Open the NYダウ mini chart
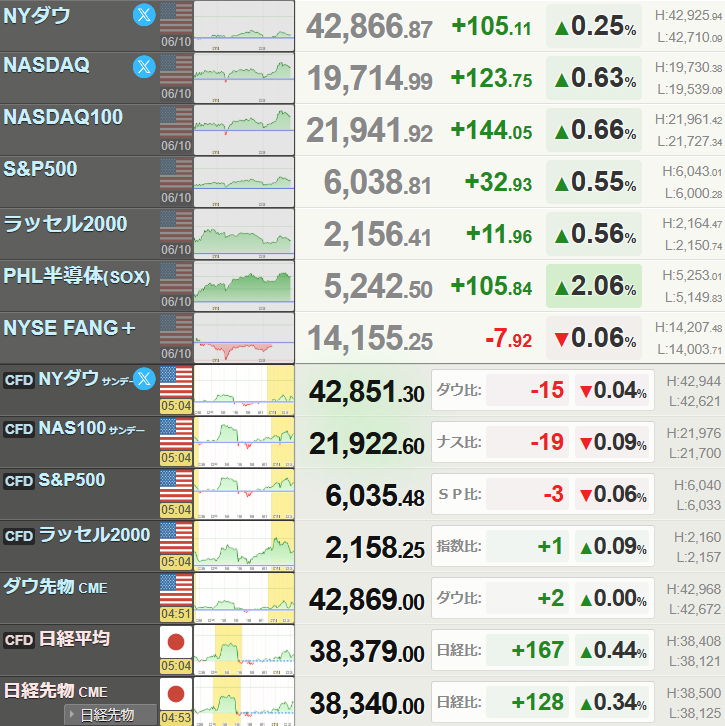This screenshot has height=726, width=725. [x=244, y=26]
